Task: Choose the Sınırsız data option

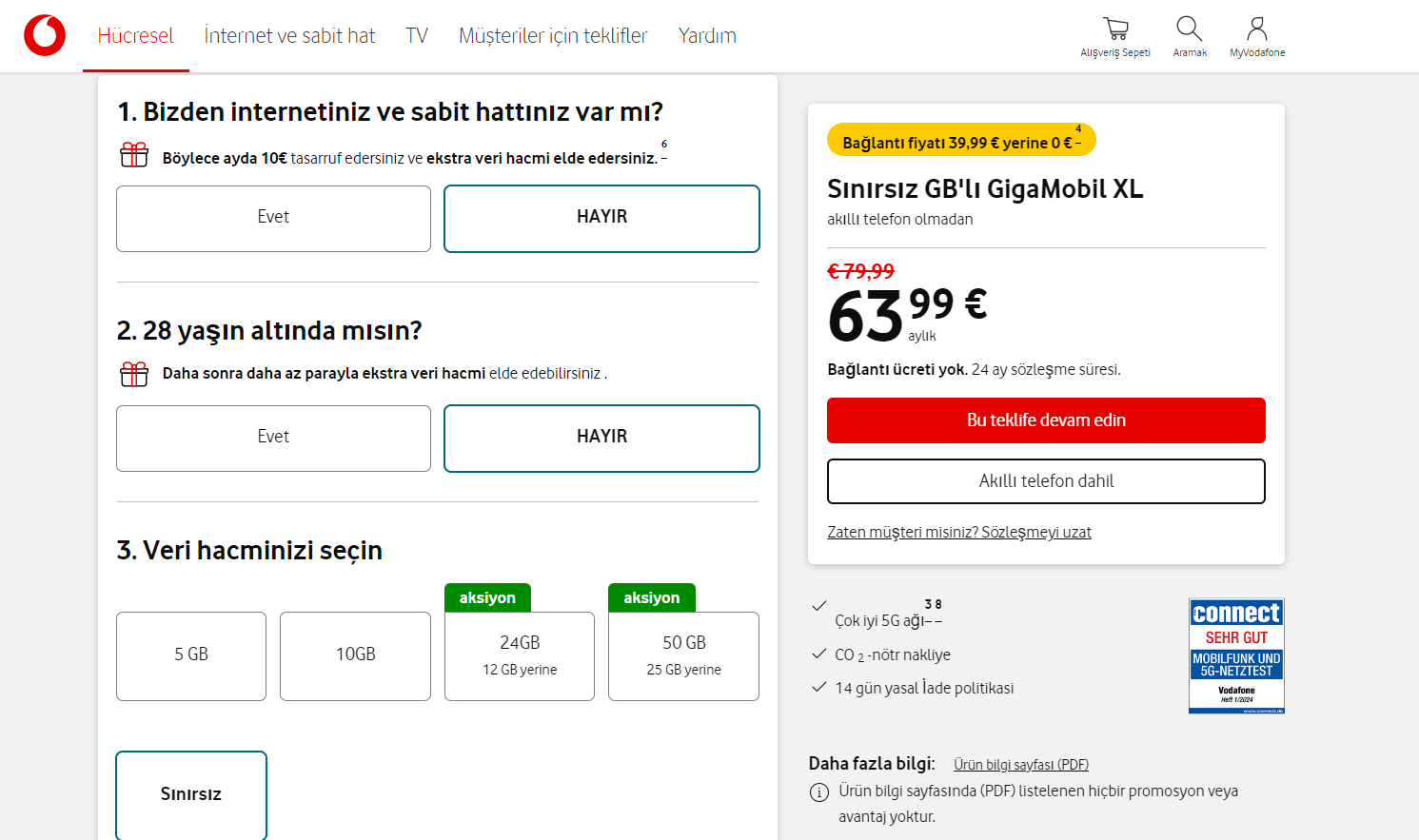Action: (x=191, y=795)
